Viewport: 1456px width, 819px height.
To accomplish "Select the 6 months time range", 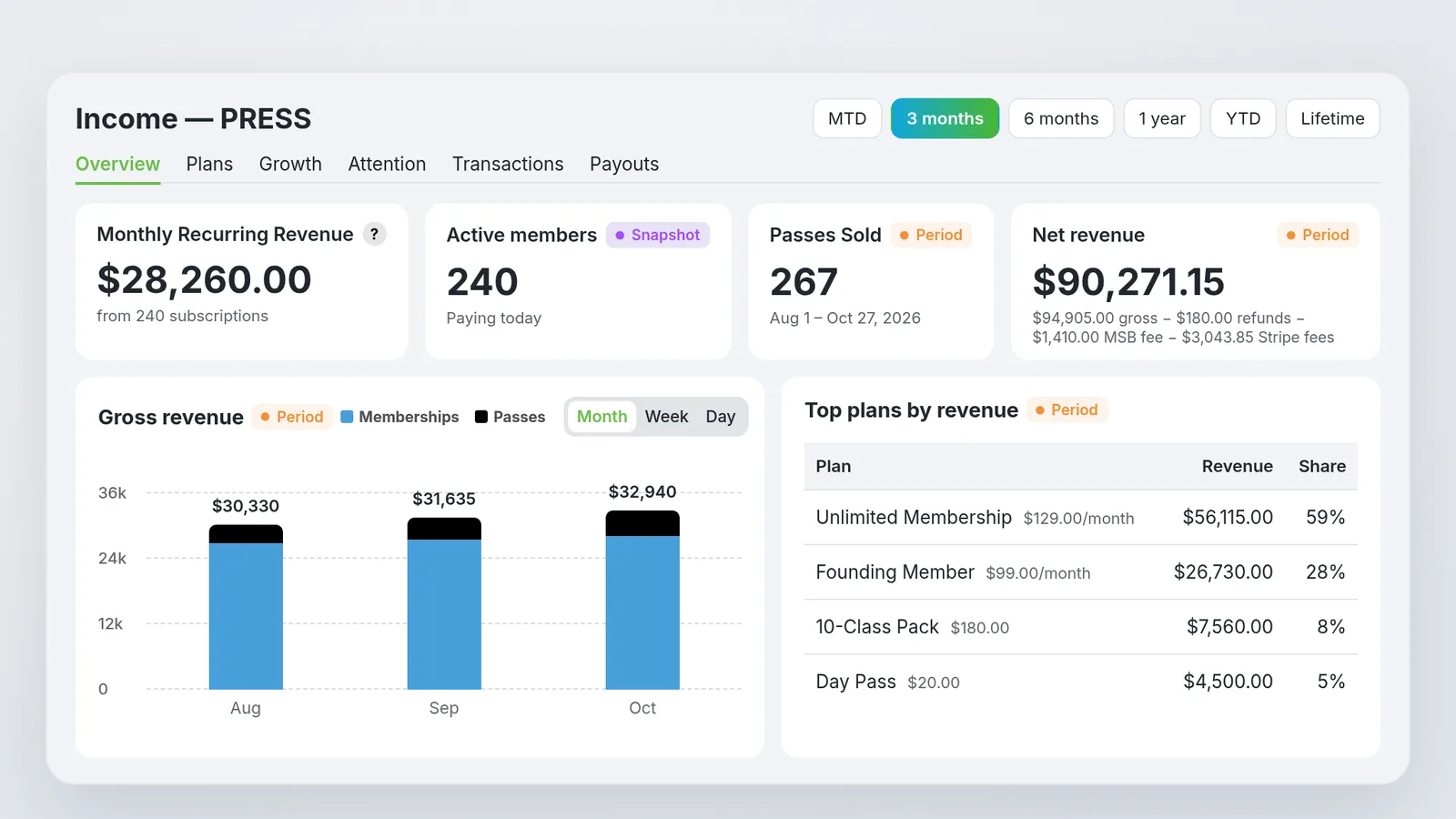I will tap(1061, 118).
